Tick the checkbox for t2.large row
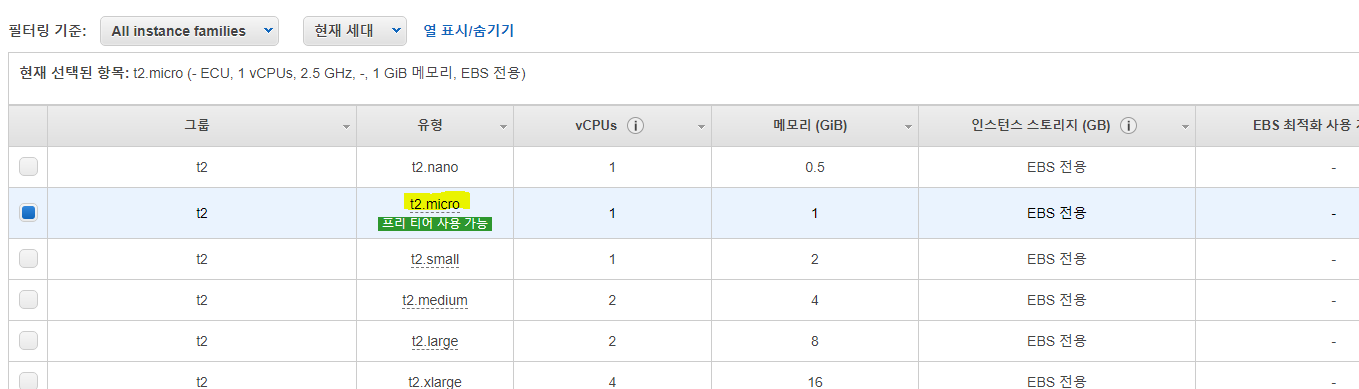The width and height of the screenshot is (1359, 389). coord(28,341)
